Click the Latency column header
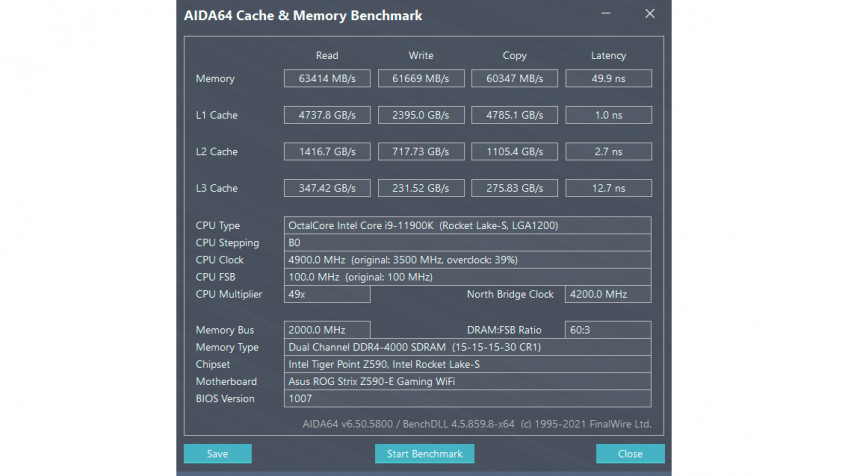Image resolution: width=848 pixels, height=476 pixels. point(608,55)
